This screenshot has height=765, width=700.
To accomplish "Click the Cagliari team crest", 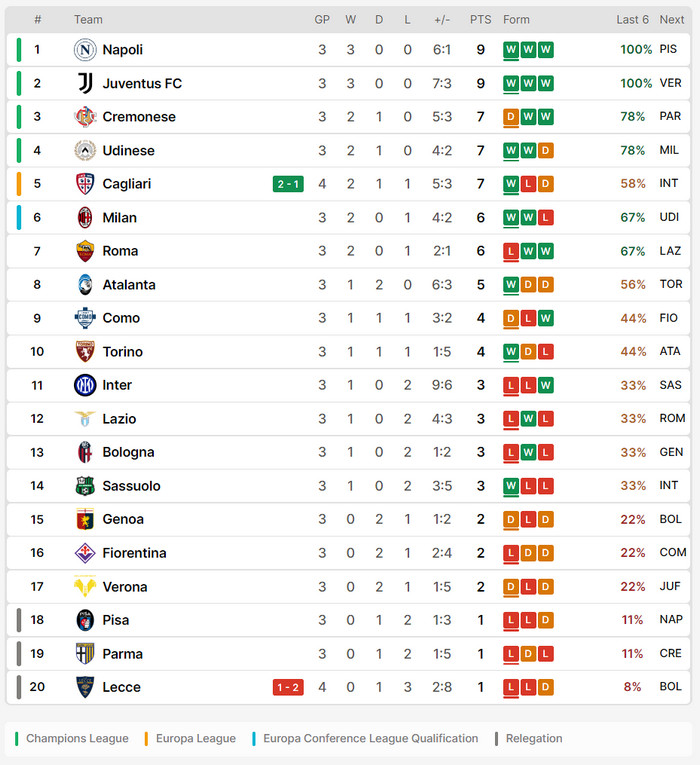I will [85, 184].
